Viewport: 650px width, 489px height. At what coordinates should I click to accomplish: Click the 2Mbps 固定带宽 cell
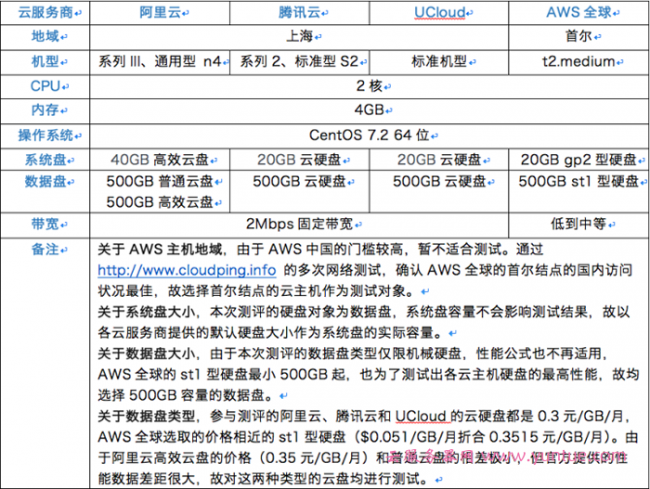(299, 224)
